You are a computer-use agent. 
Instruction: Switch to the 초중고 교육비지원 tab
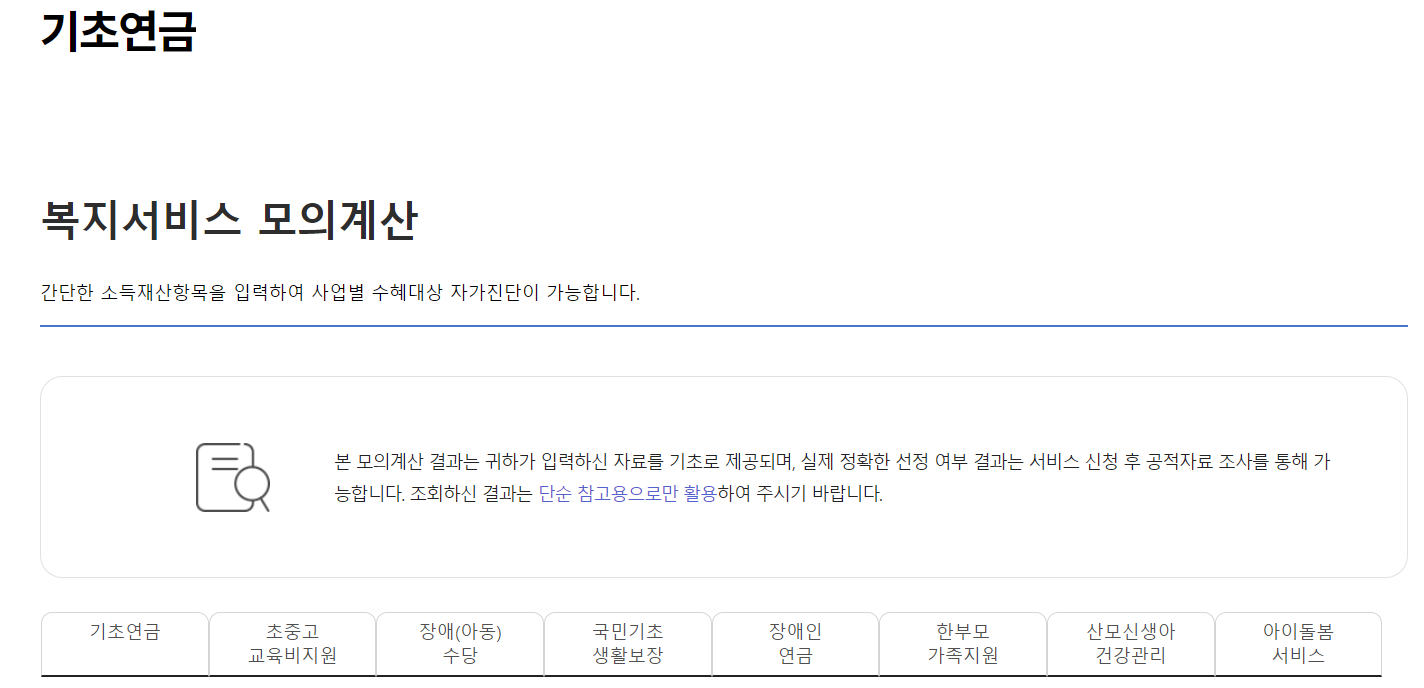point(292,643)
